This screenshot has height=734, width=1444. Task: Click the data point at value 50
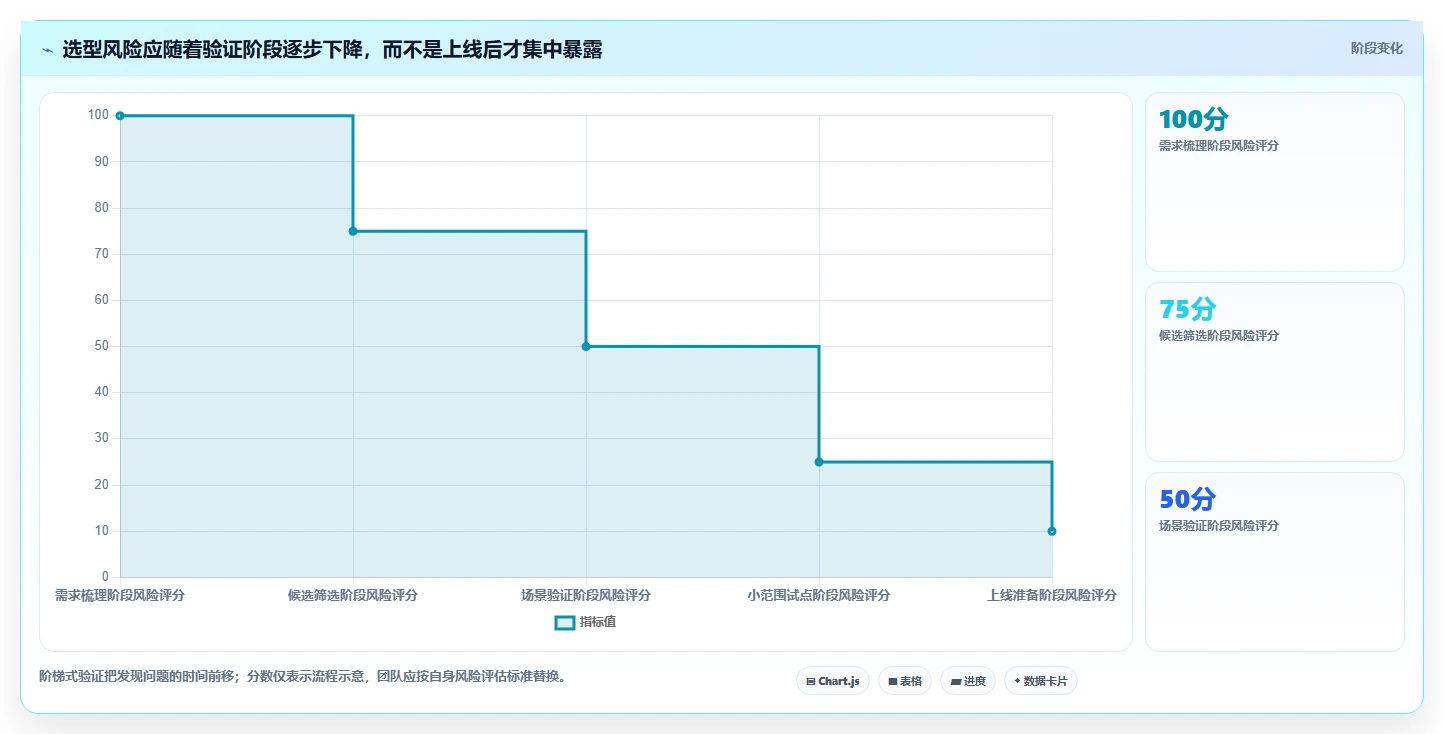point(586,346)
